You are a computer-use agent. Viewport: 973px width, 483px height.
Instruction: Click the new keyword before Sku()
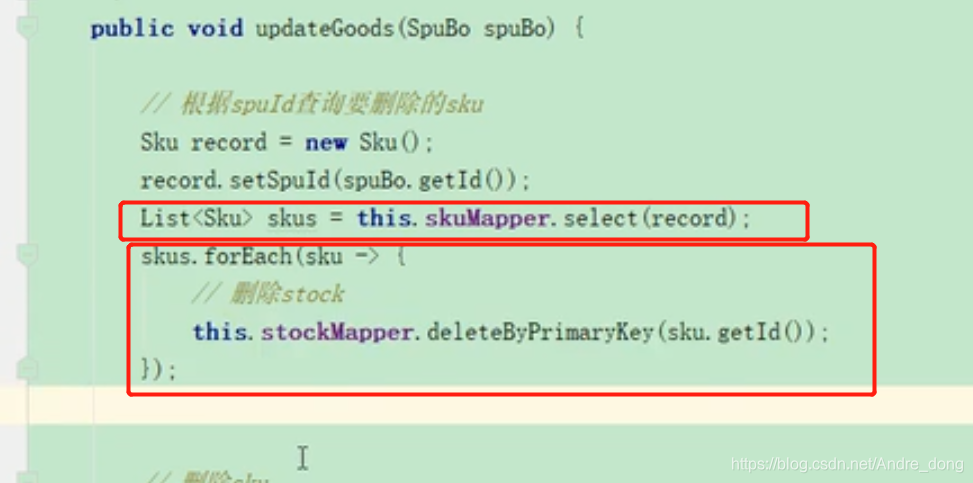click(x=326, y=142)
